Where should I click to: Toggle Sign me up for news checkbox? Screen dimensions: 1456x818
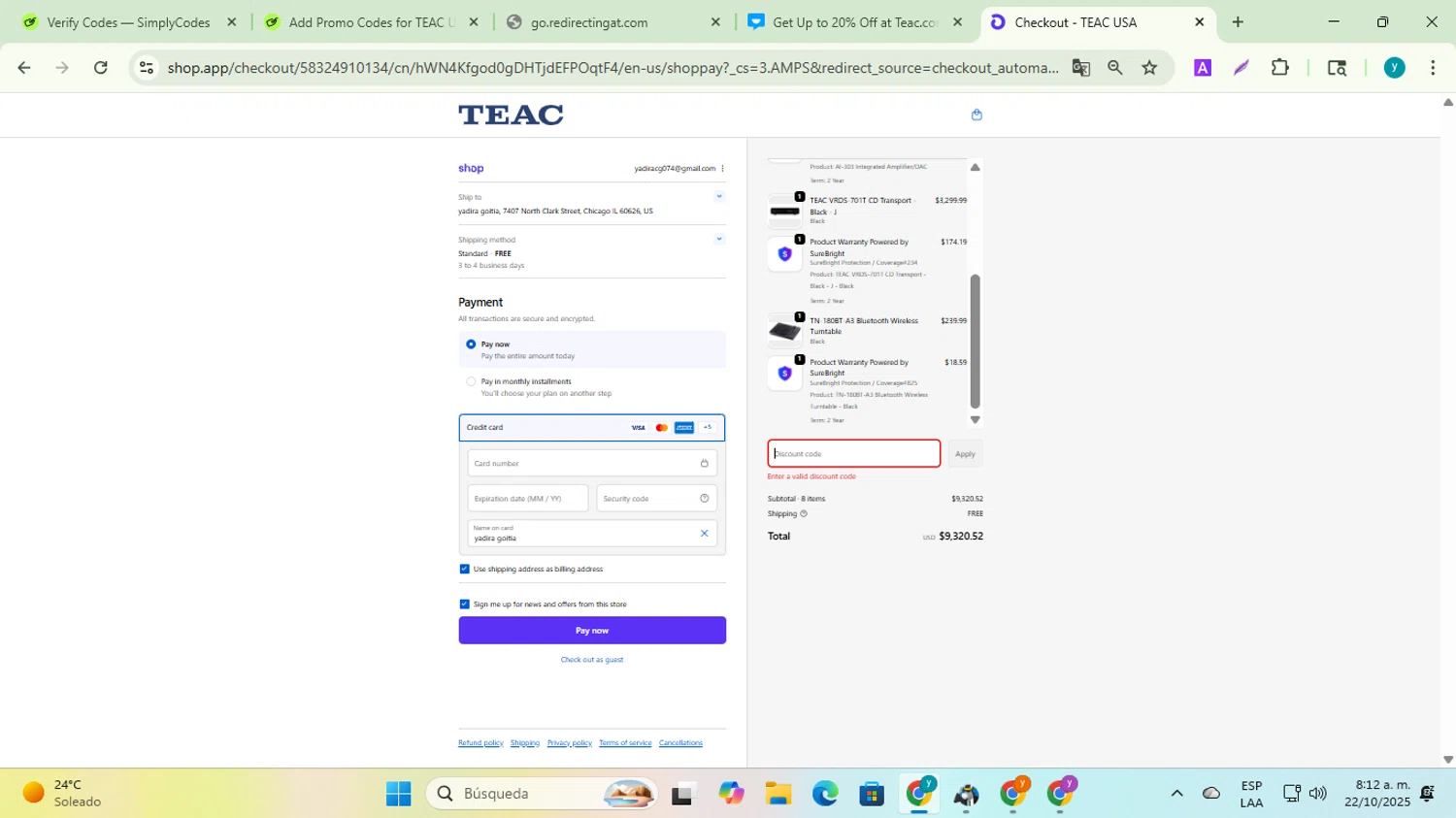click(x=464, y=604)
